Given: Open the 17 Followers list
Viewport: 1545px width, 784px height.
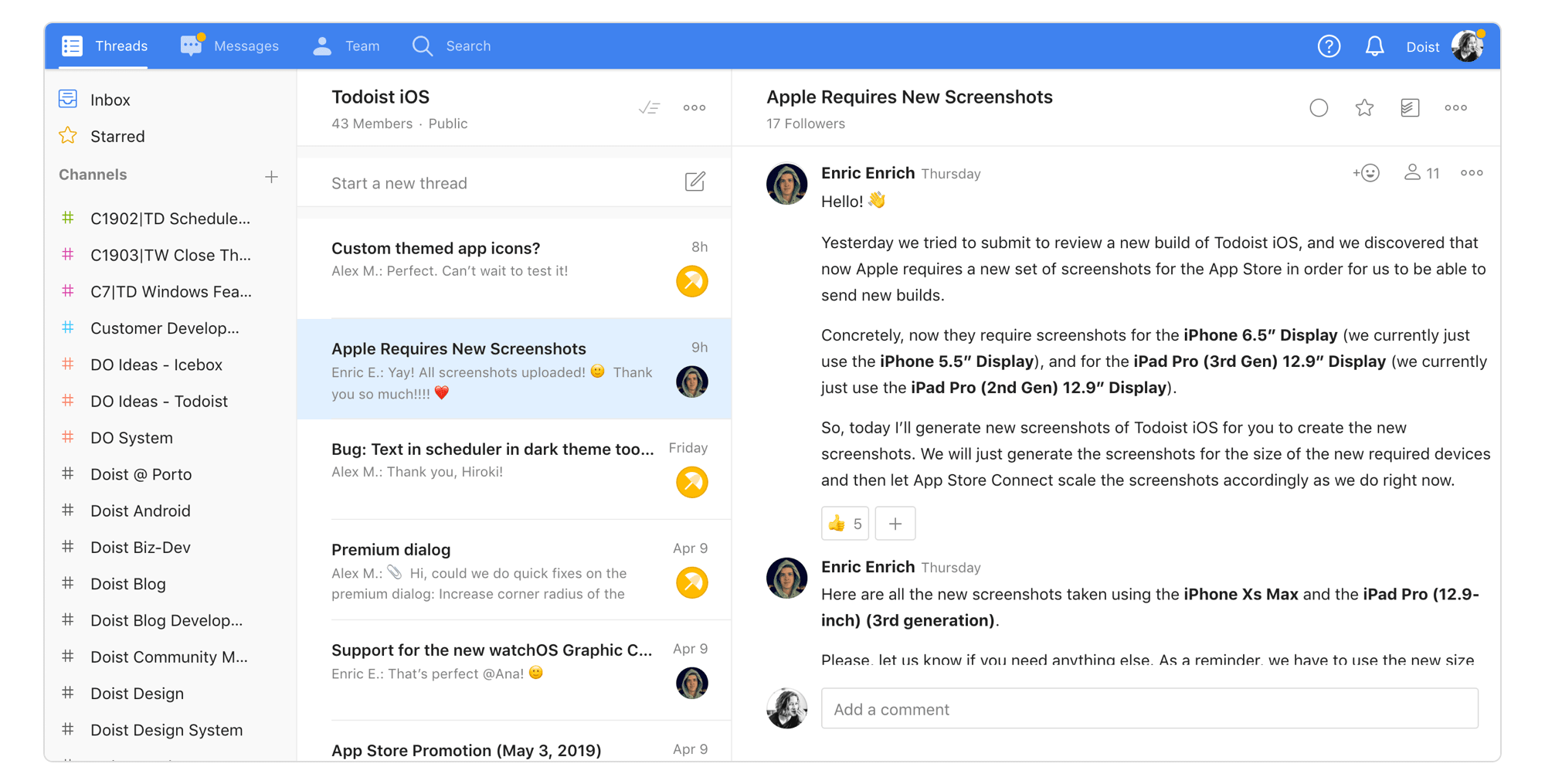Looking at the screenshot, I should tap(806, 123).
